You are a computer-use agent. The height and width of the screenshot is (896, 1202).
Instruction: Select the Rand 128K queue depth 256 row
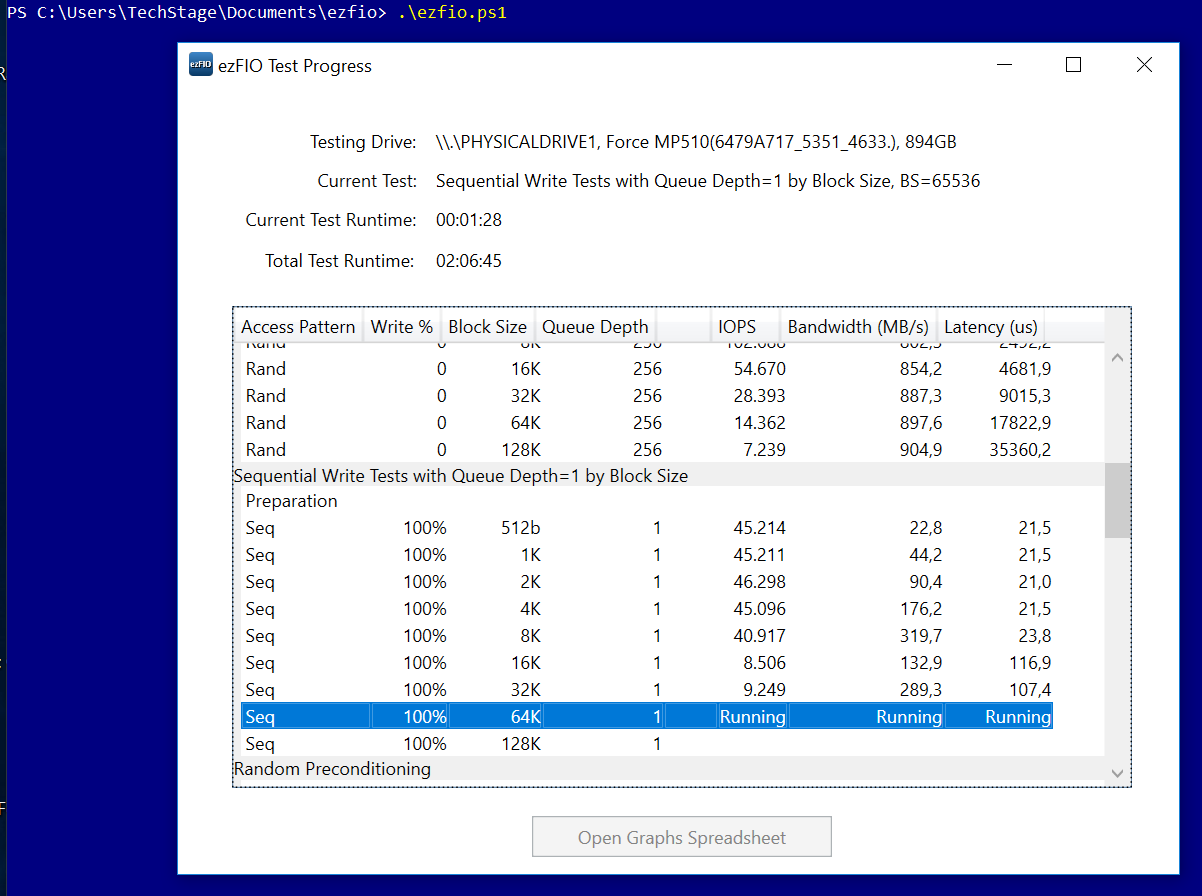coord(645,450)
